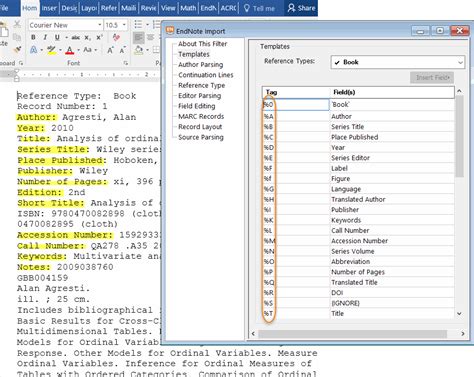Click the 'Translated Author' field cell
The image size is (474, 377).
pos(392,199)
